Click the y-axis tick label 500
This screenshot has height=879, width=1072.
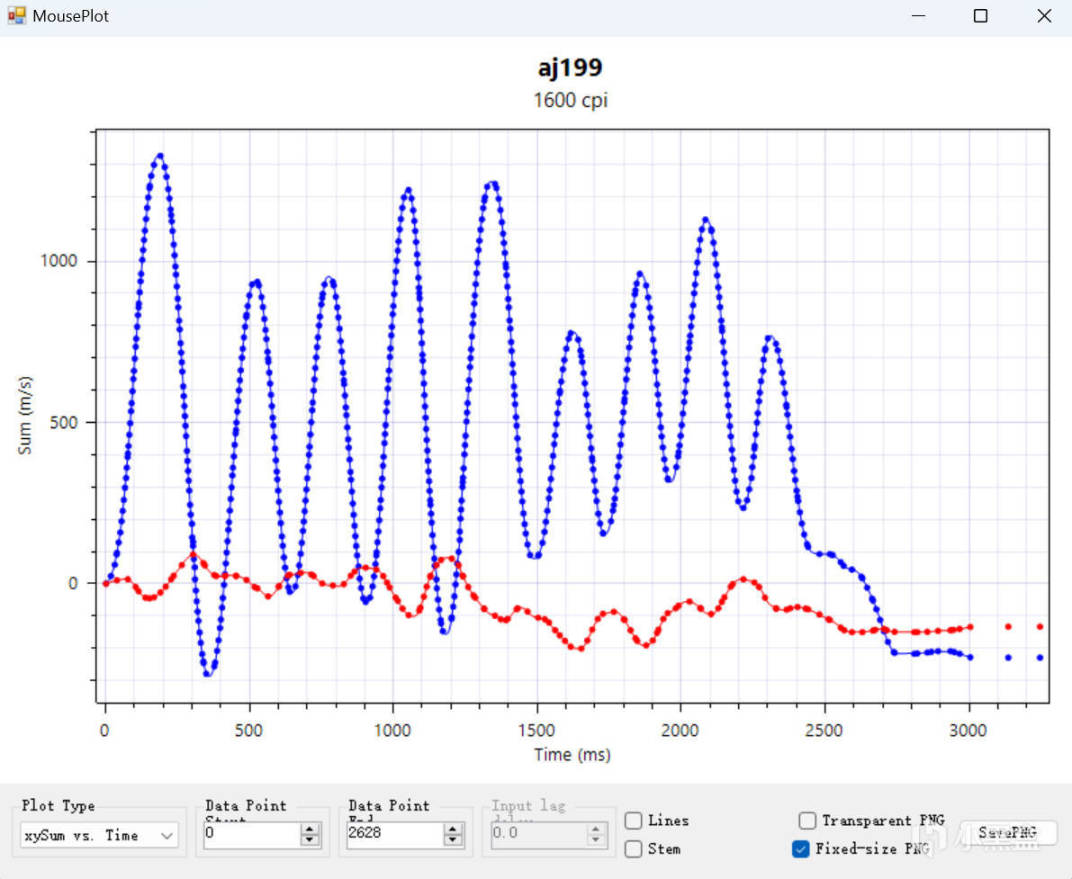tap(64, 422)
